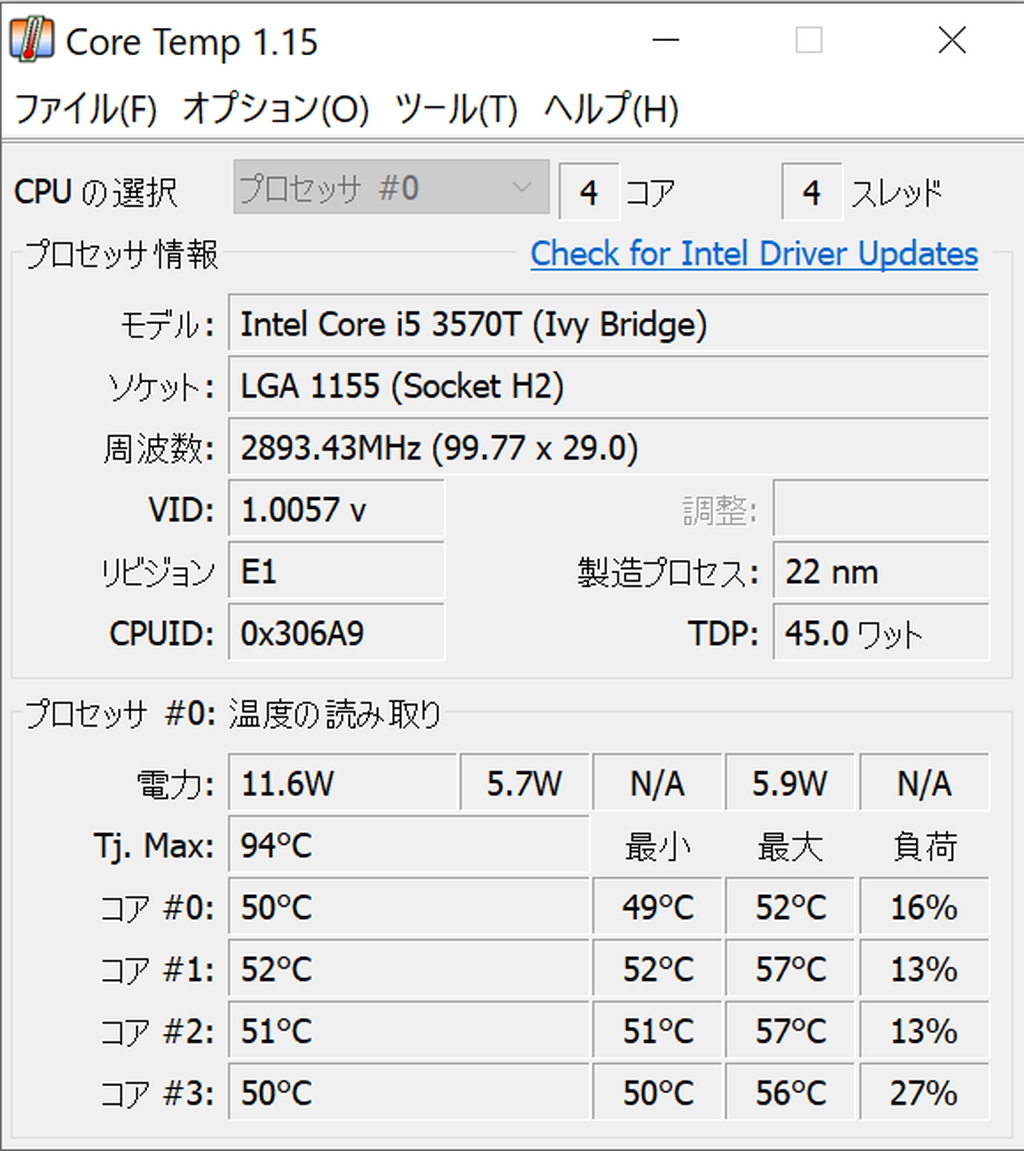Click Check for Intel Driver Updates
The height and width of the screenshot is (1151, 1024).
754,253
